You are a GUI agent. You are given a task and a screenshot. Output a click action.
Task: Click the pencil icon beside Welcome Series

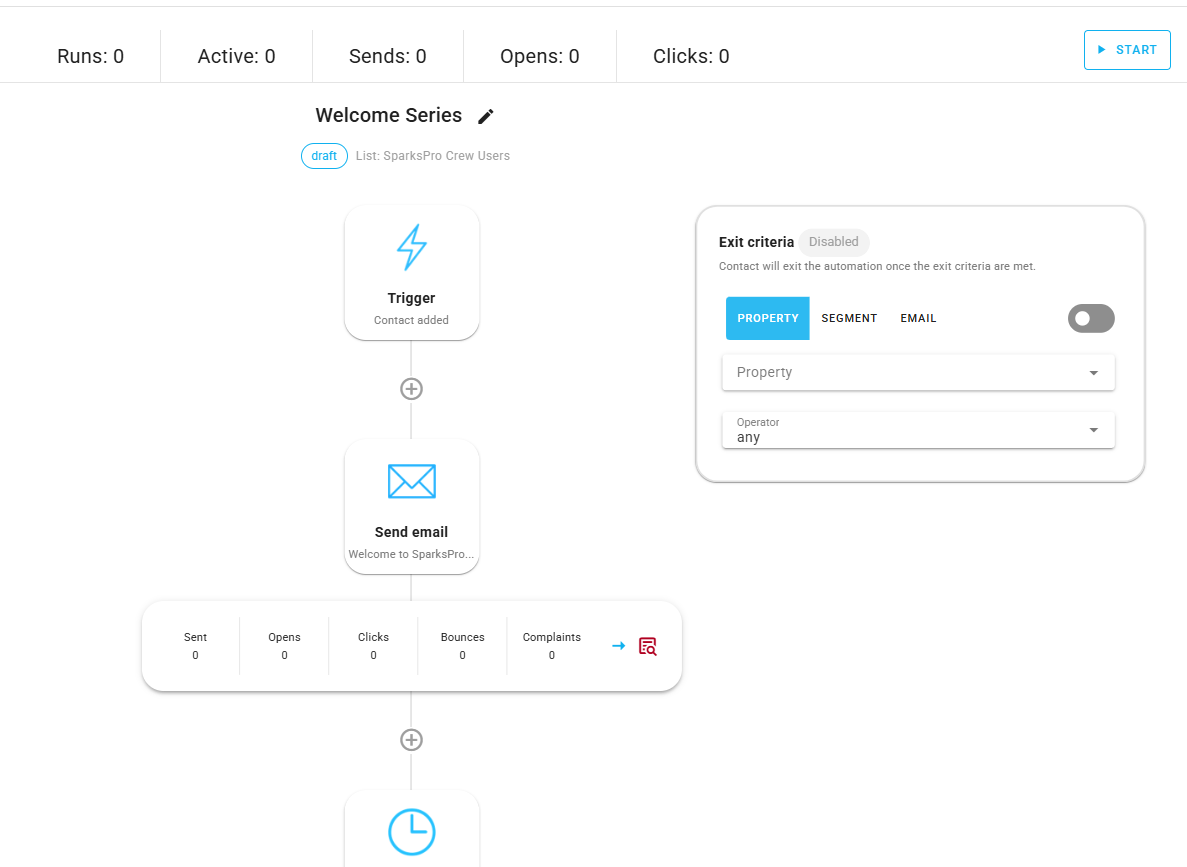[x=486, y=116]
